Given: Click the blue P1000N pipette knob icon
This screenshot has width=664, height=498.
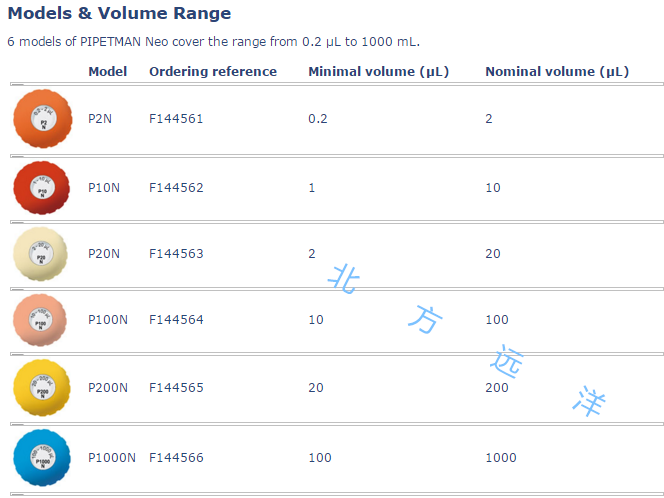Looking at the screenshot, I should coord(42,458).
